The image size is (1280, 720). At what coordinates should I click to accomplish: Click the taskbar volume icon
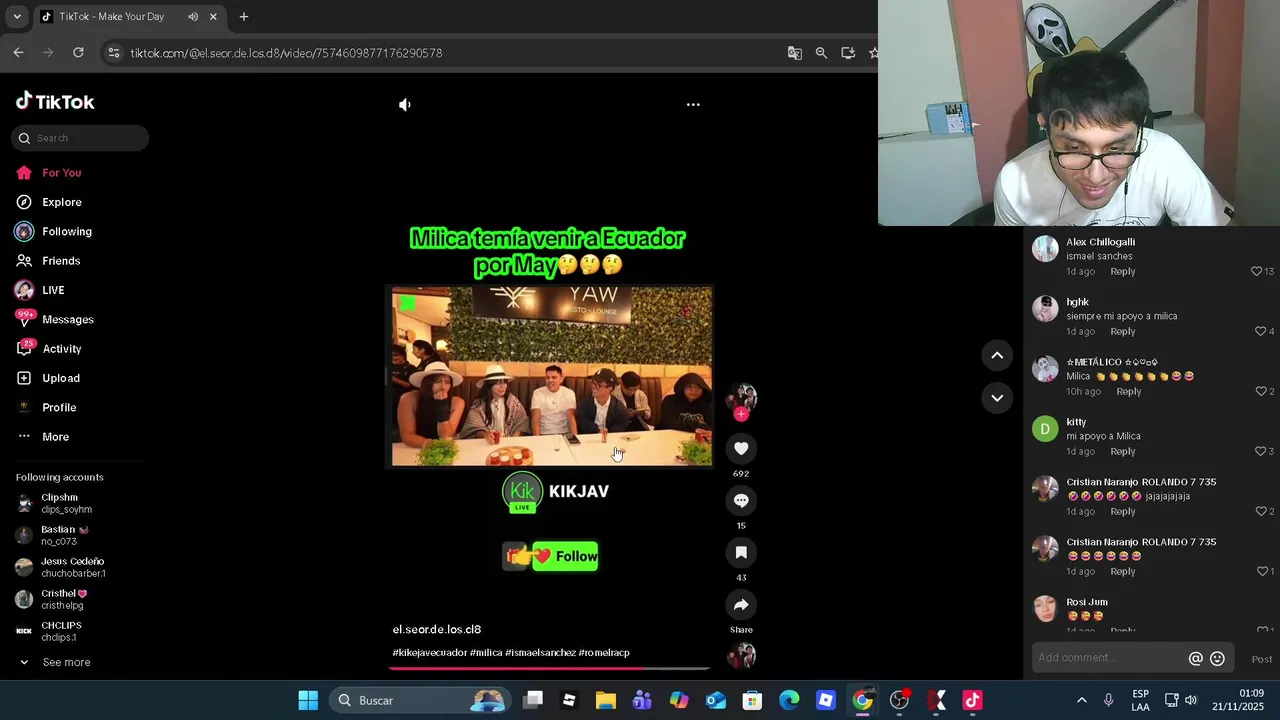(x=1191, y=700)
